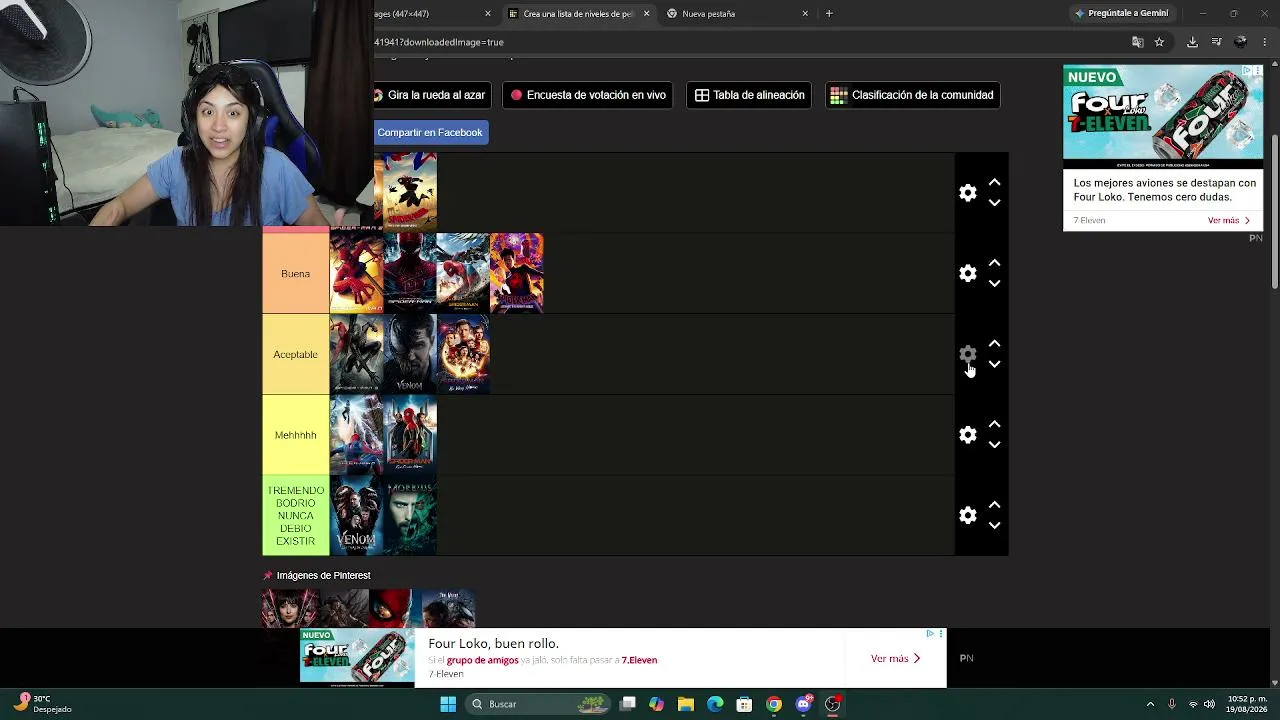Move the Mehhhhh tier up

pos(994,424)
